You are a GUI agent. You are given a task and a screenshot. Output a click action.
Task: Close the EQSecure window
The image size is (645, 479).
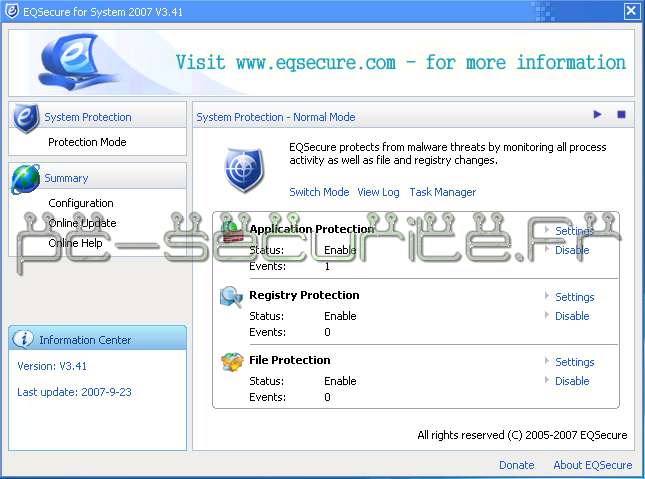tap(631, 11)
